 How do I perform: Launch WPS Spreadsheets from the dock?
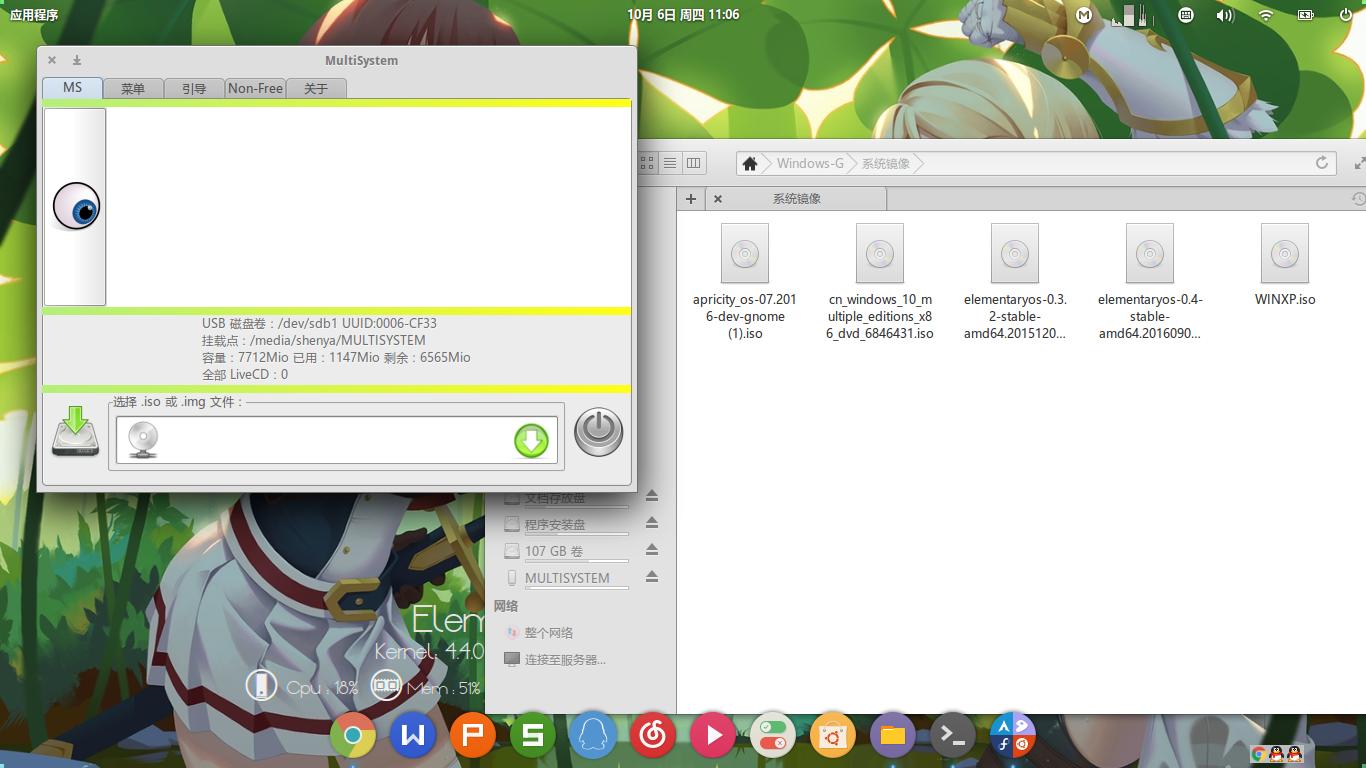[x=533, y=737]
